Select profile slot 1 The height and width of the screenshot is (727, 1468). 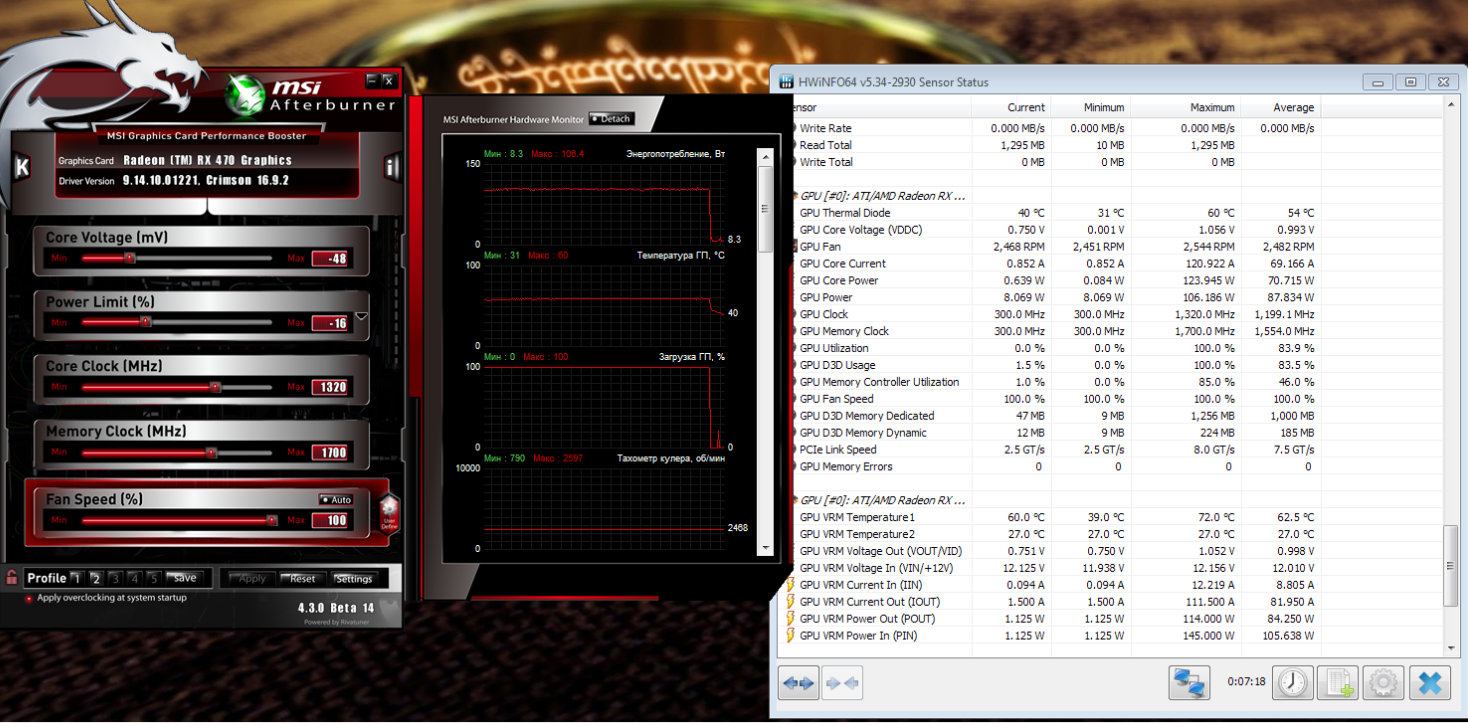(75, 578)
